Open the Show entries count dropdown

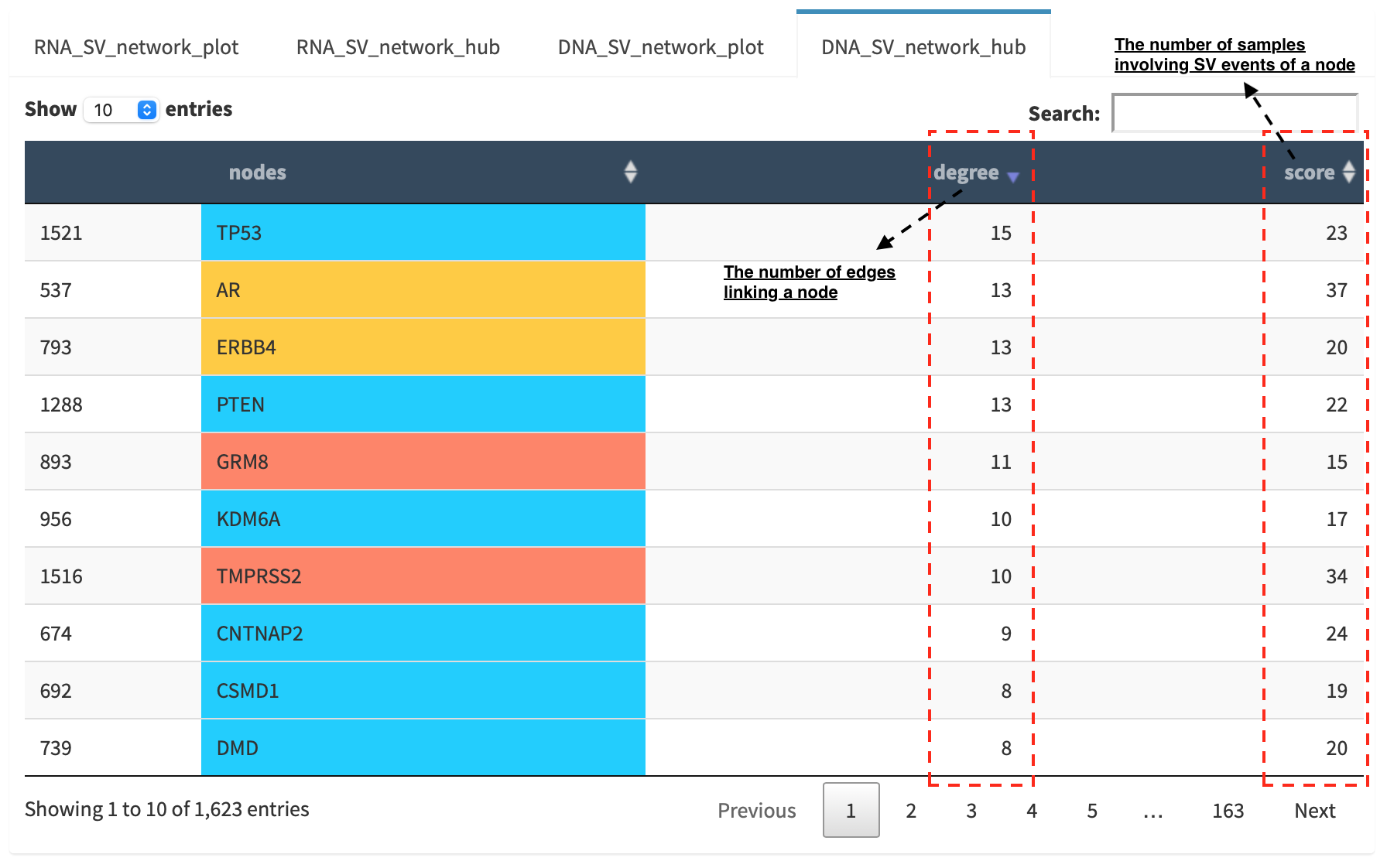(122, 110)
